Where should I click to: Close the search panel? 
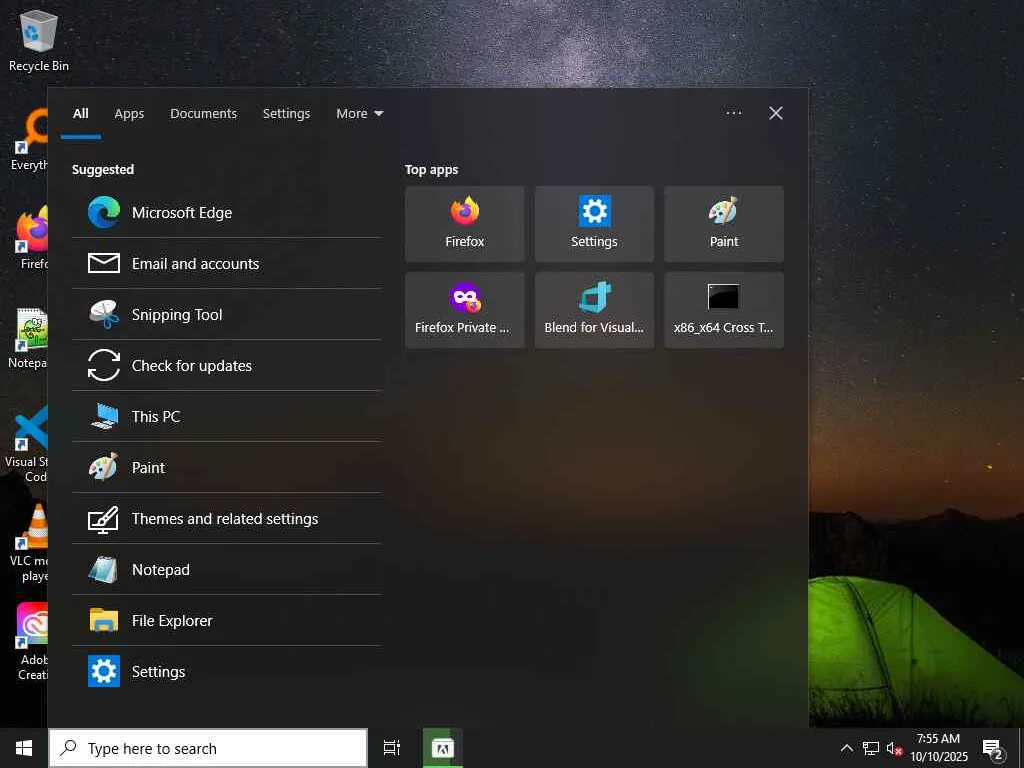[776, 113]
